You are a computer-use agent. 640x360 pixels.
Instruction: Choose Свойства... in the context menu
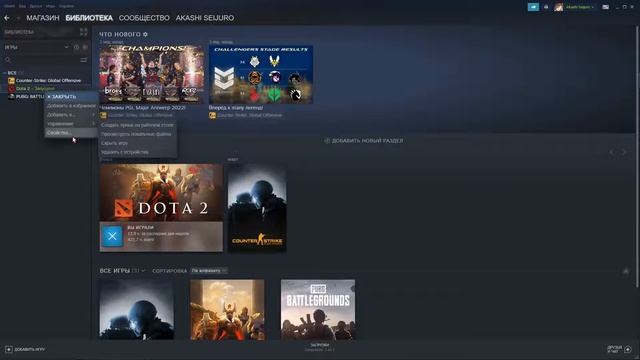click(71, 133)
